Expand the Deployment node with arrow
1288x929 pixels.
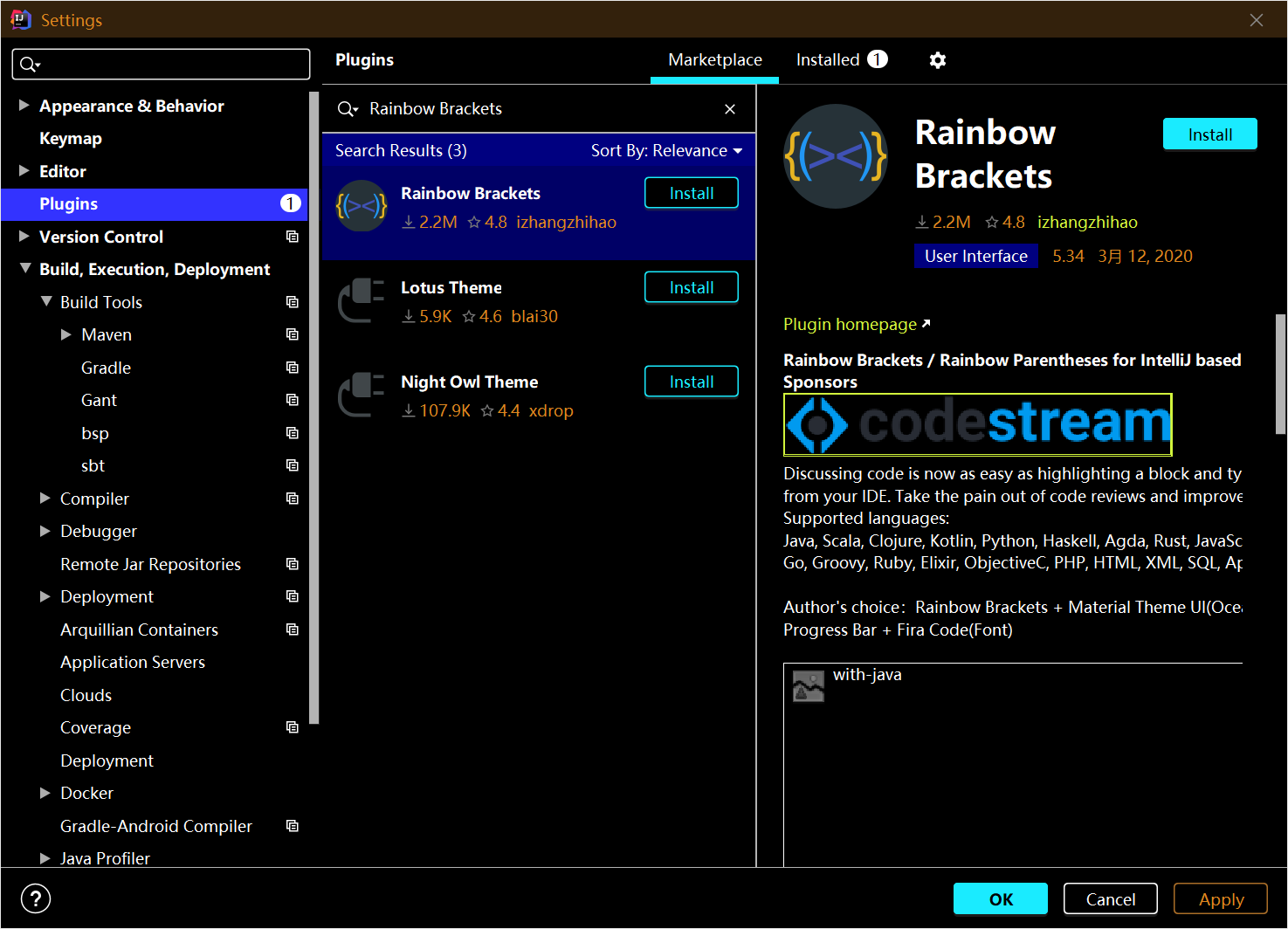(x=45, y=596)
